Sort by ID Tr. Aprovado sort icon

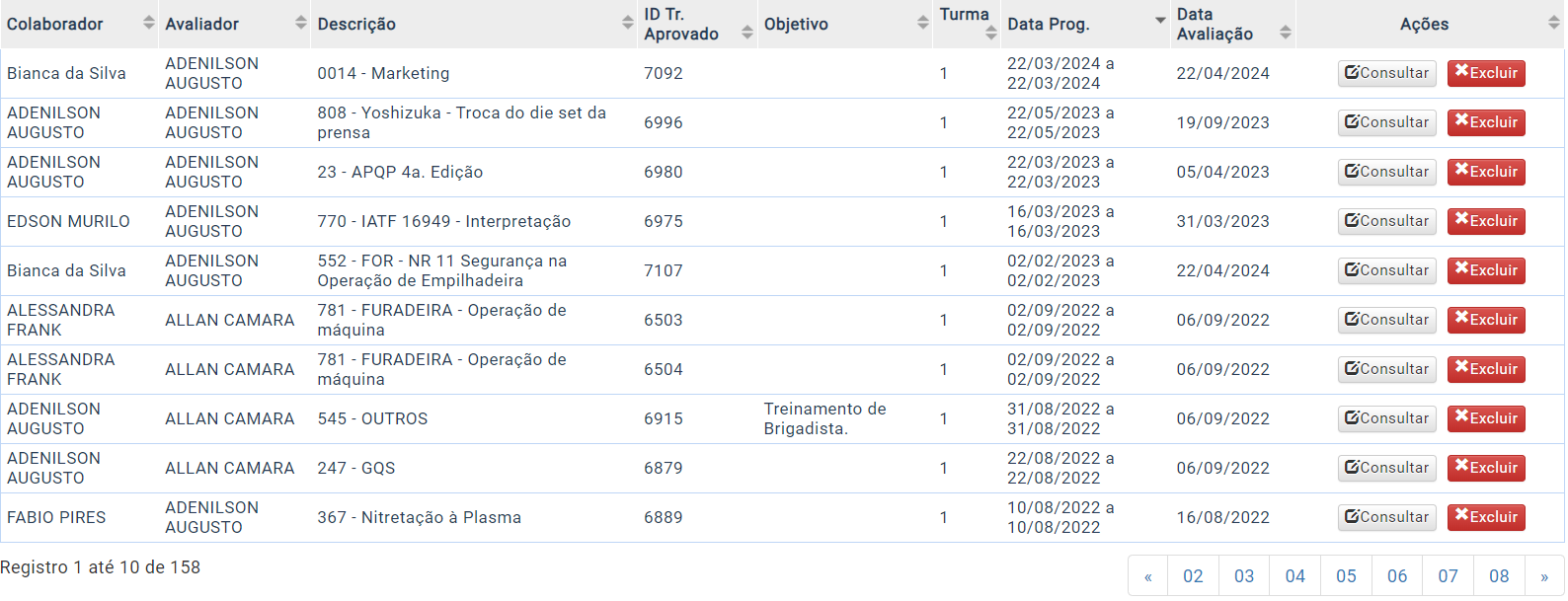pos(747,34)
